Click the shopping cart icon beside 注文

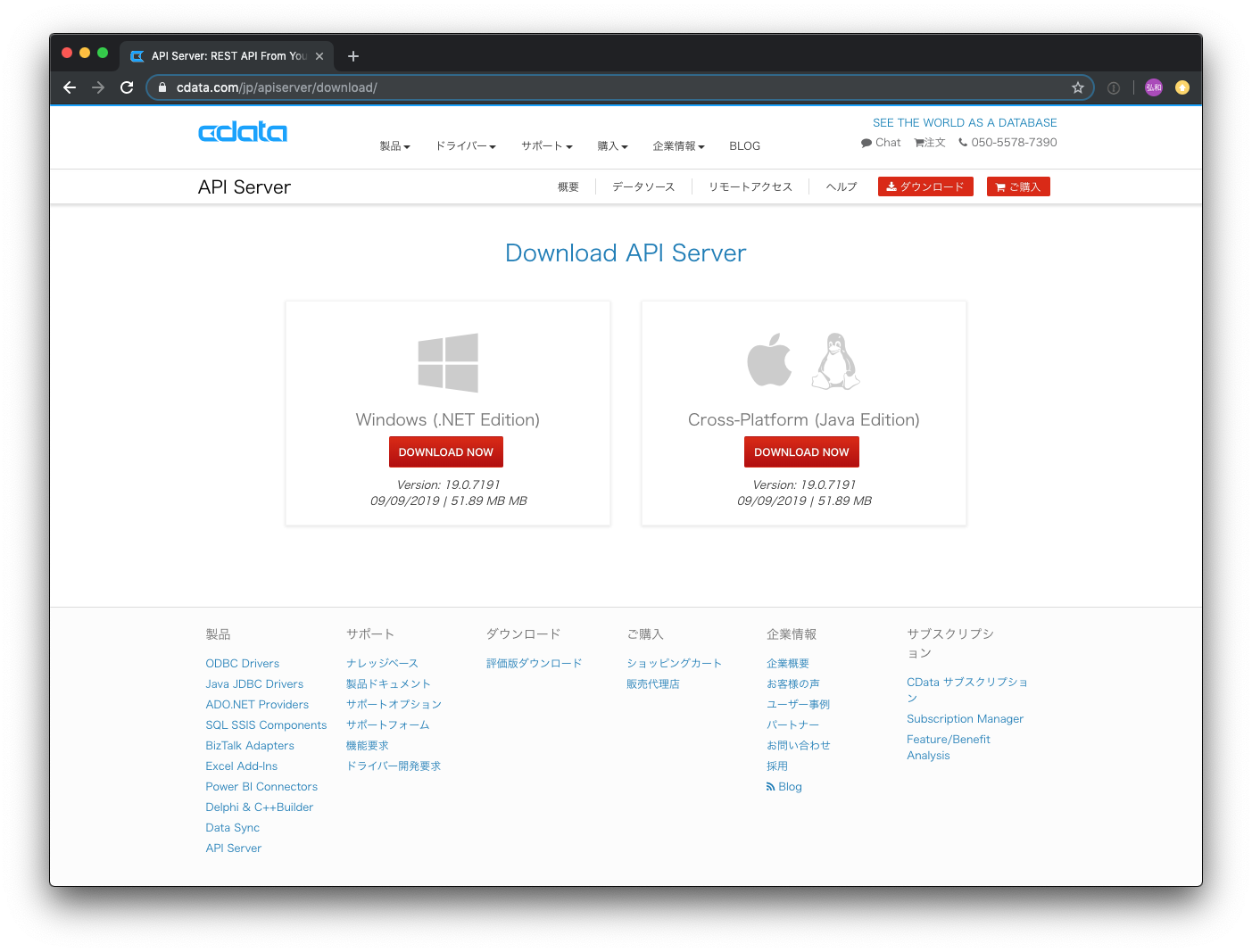918,142
